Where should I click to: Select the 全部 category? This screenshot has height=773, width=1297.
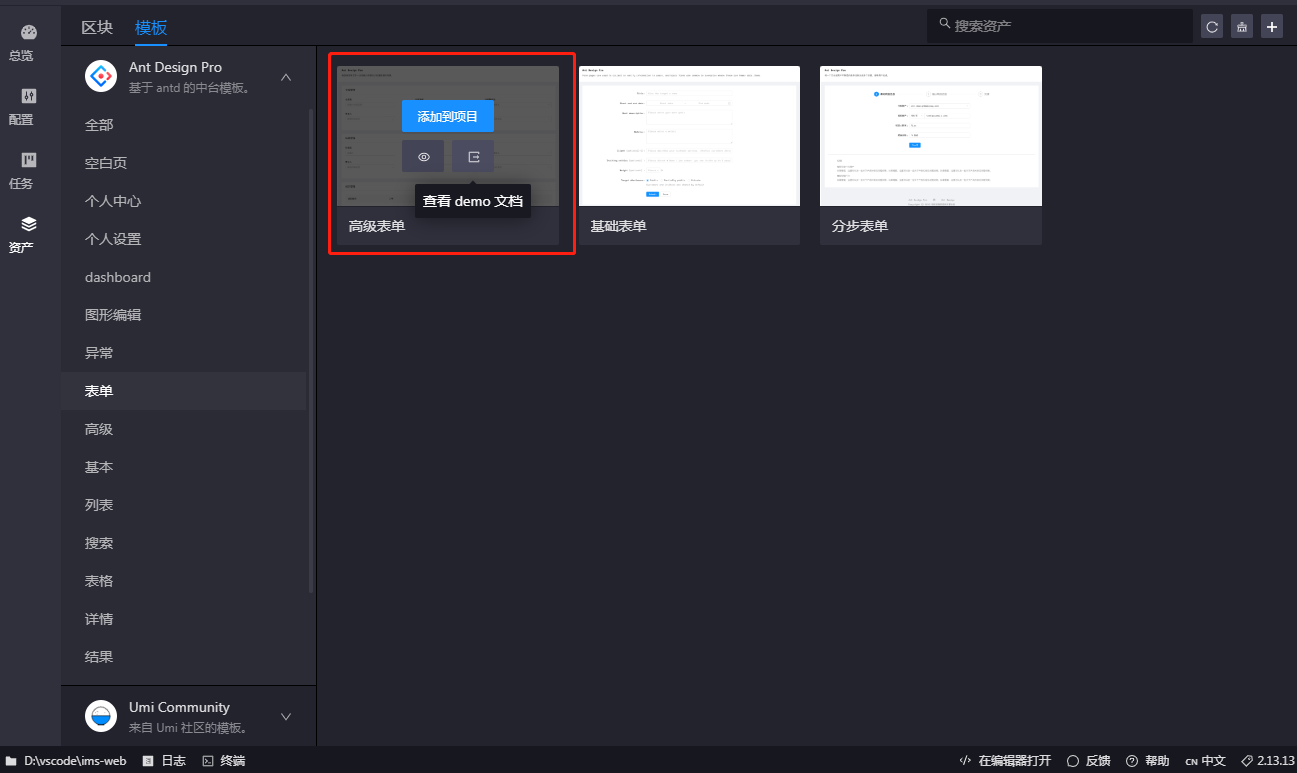click(x=183, y=125)
